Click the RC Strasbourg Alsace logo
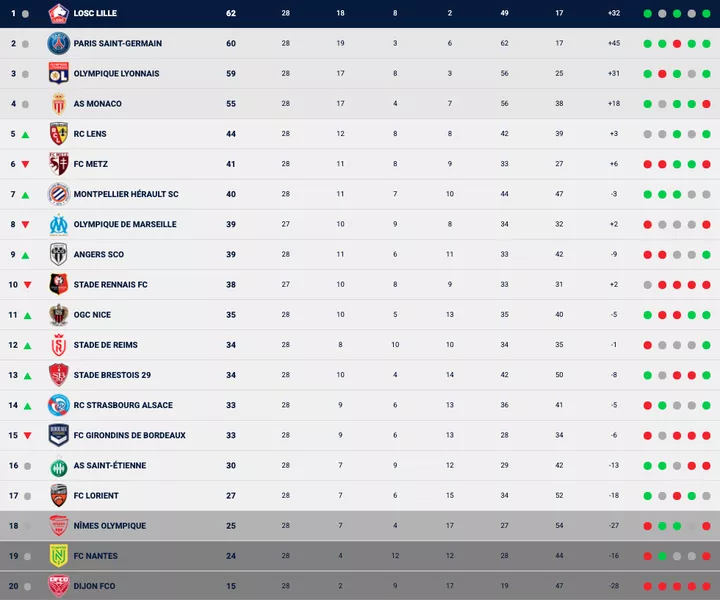The image size is (720, 600). 58,405
